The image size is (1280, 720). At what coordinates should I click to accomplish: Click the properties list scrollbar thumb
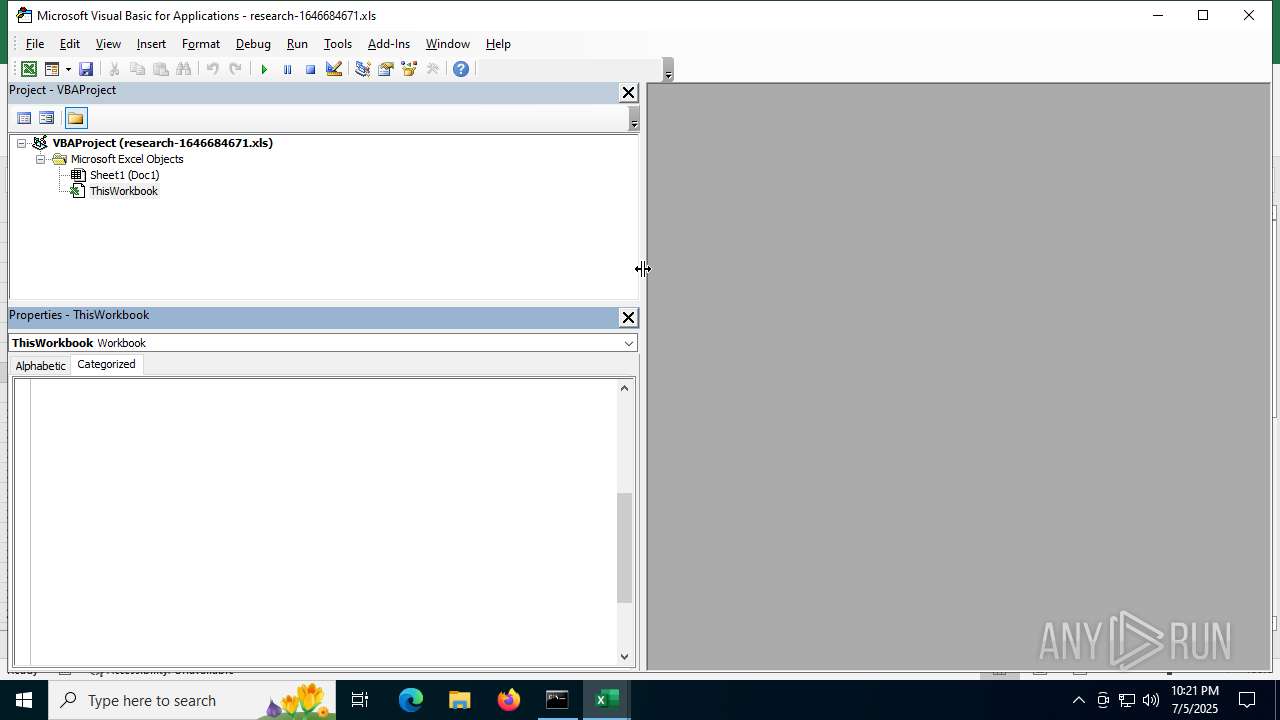[625, 548]
